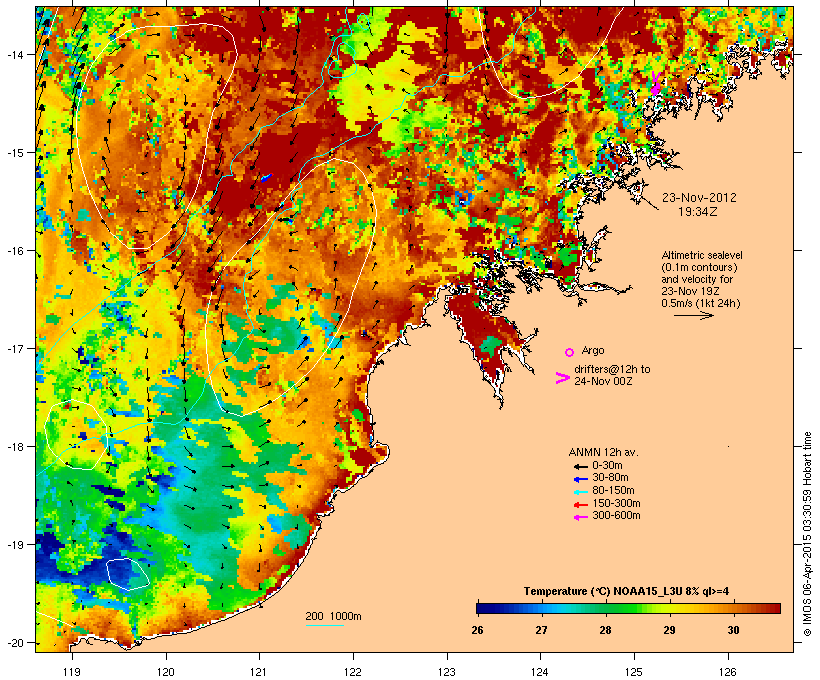Click the '-15' latitude axis label
The height and width of the screenshot is (680, 820).
tap(14, 153)
